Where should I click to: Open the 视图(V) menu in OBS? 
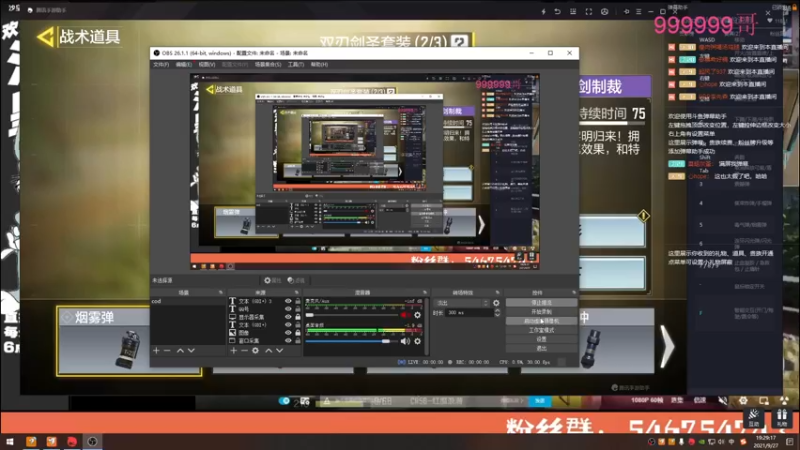207,65
